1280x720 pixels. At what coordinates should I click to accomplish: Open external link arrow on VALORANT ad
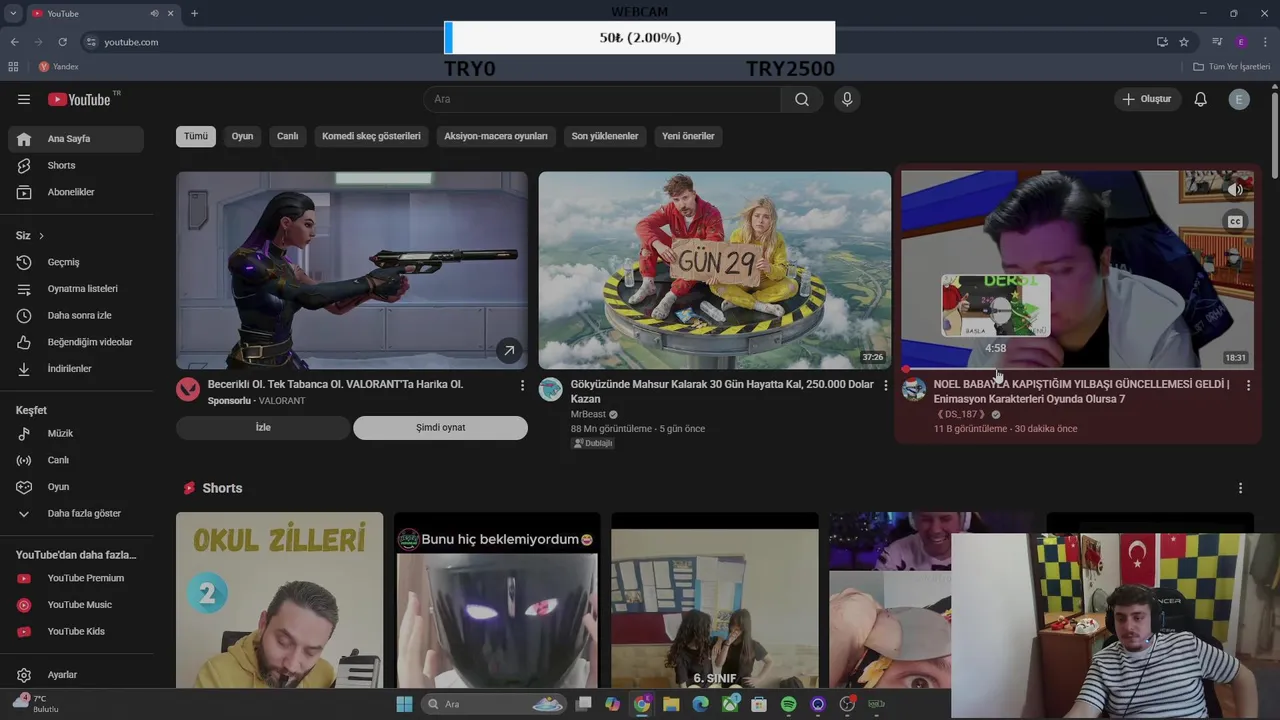point(509,350)
